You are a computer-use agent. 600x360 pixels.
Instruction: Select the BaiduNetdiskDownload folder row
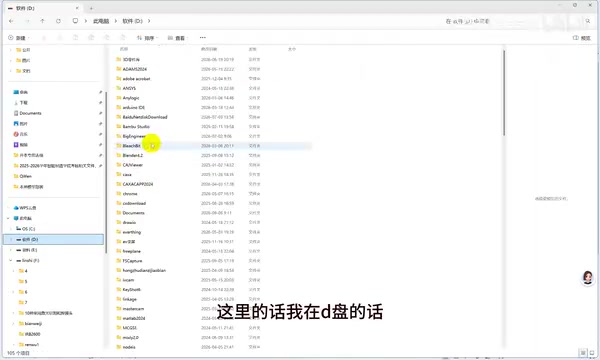(213, 117)
